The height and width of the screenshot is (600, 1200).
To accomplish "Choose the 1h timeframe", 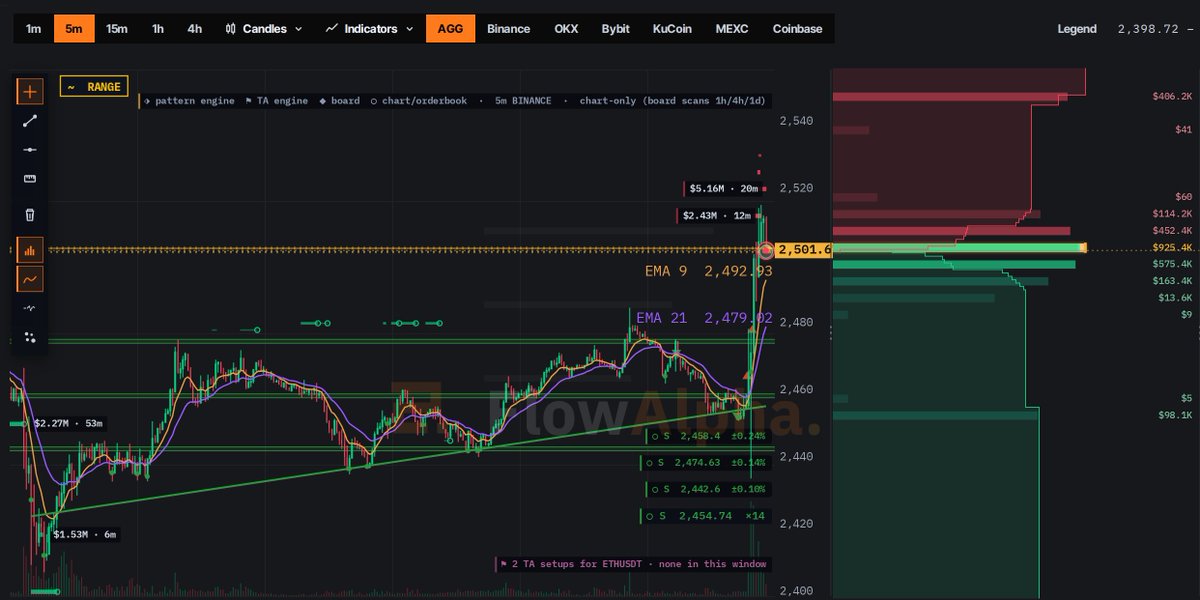I will pos(158,29).
